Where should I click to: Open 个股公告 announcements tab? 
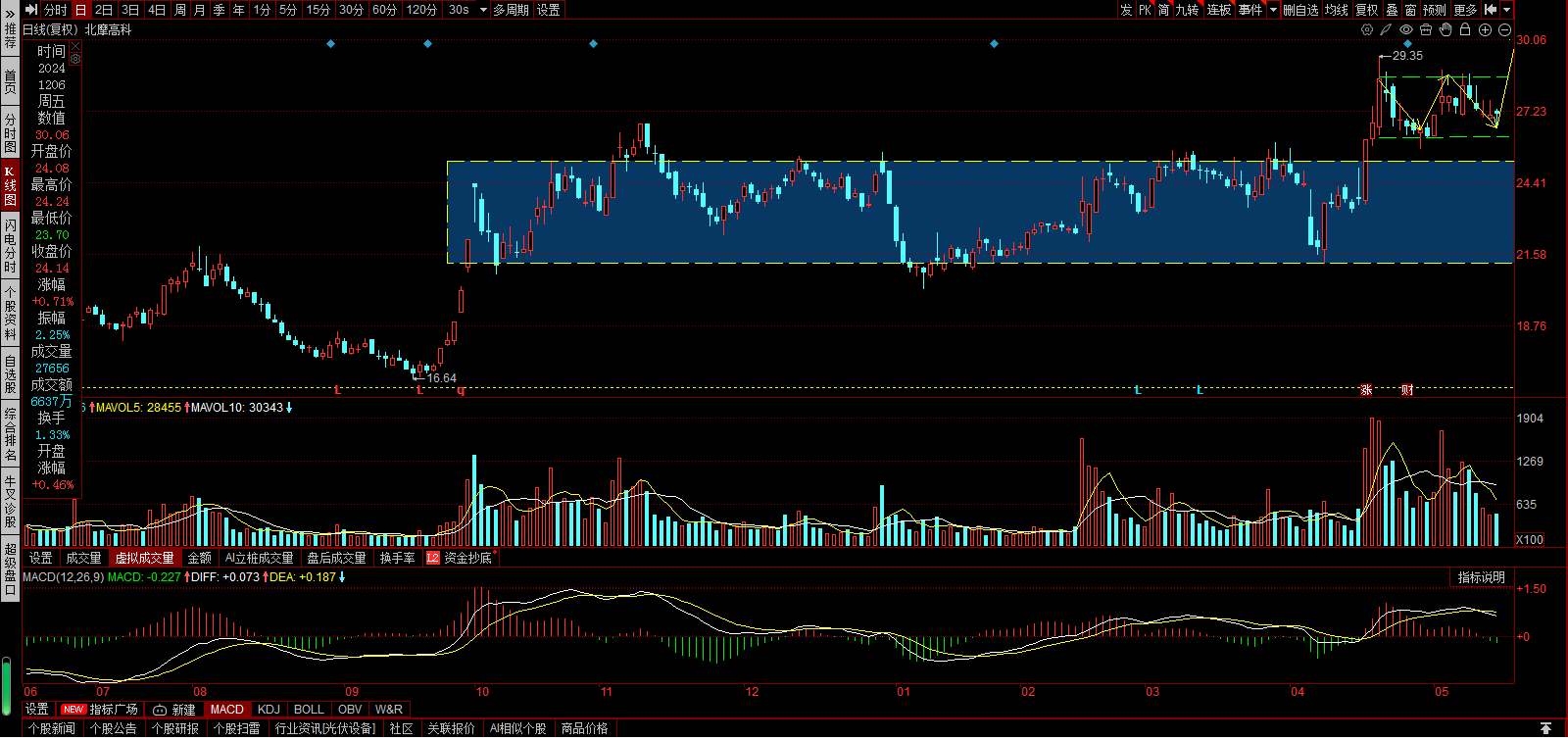pos(114,728)
